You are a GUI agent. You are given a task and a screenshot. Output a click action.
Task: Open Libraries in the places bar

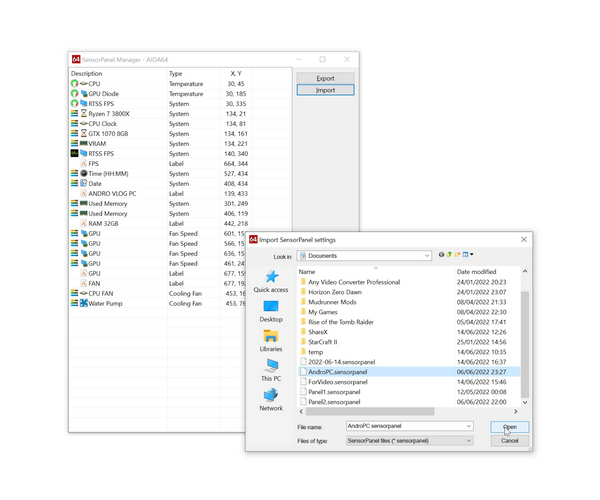[271, 340]
